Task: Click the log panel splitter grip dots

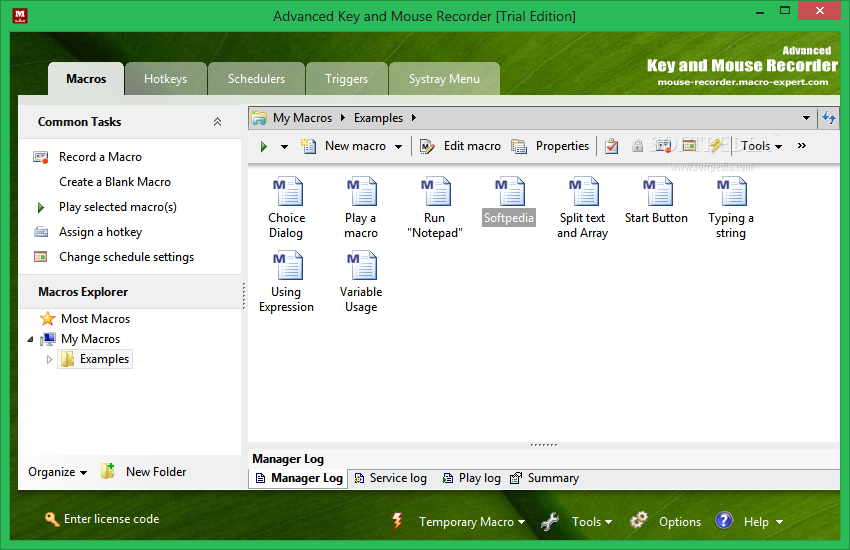Action: pyautogui.click(x=544, y=445)
